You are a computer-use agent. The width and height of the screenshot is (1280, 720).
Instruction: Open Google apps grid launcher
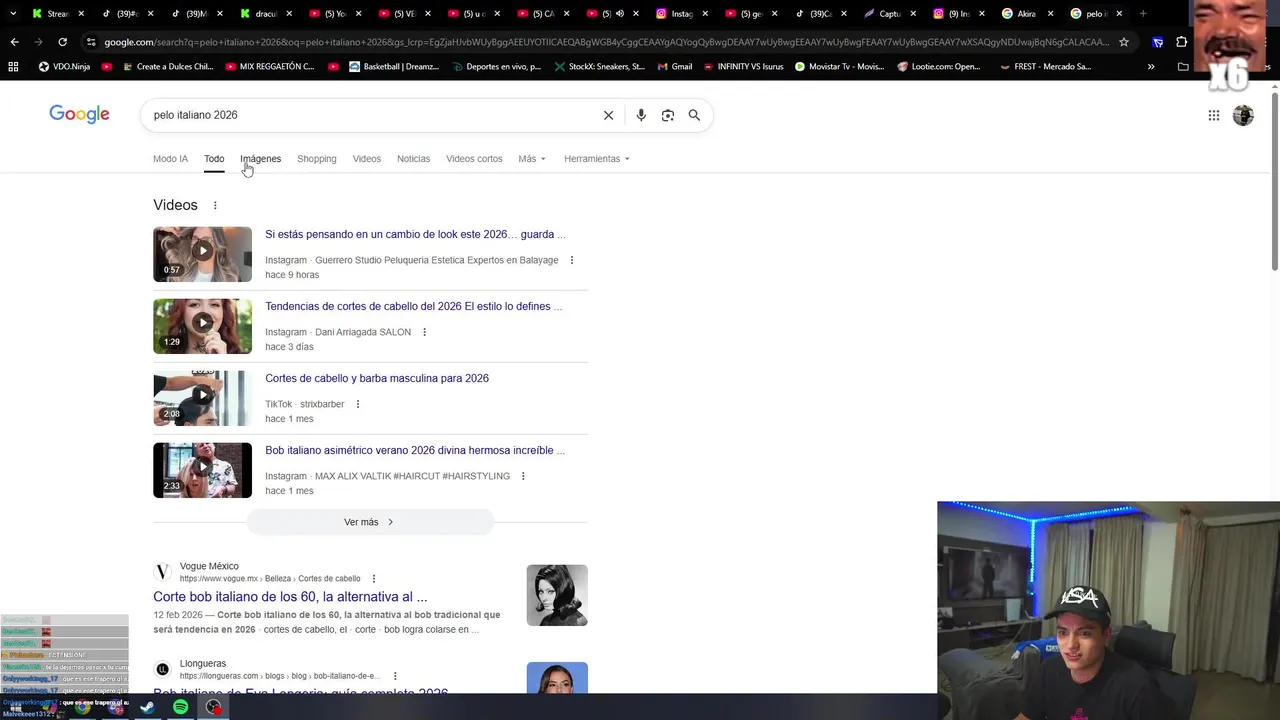tap(1213, 115)
